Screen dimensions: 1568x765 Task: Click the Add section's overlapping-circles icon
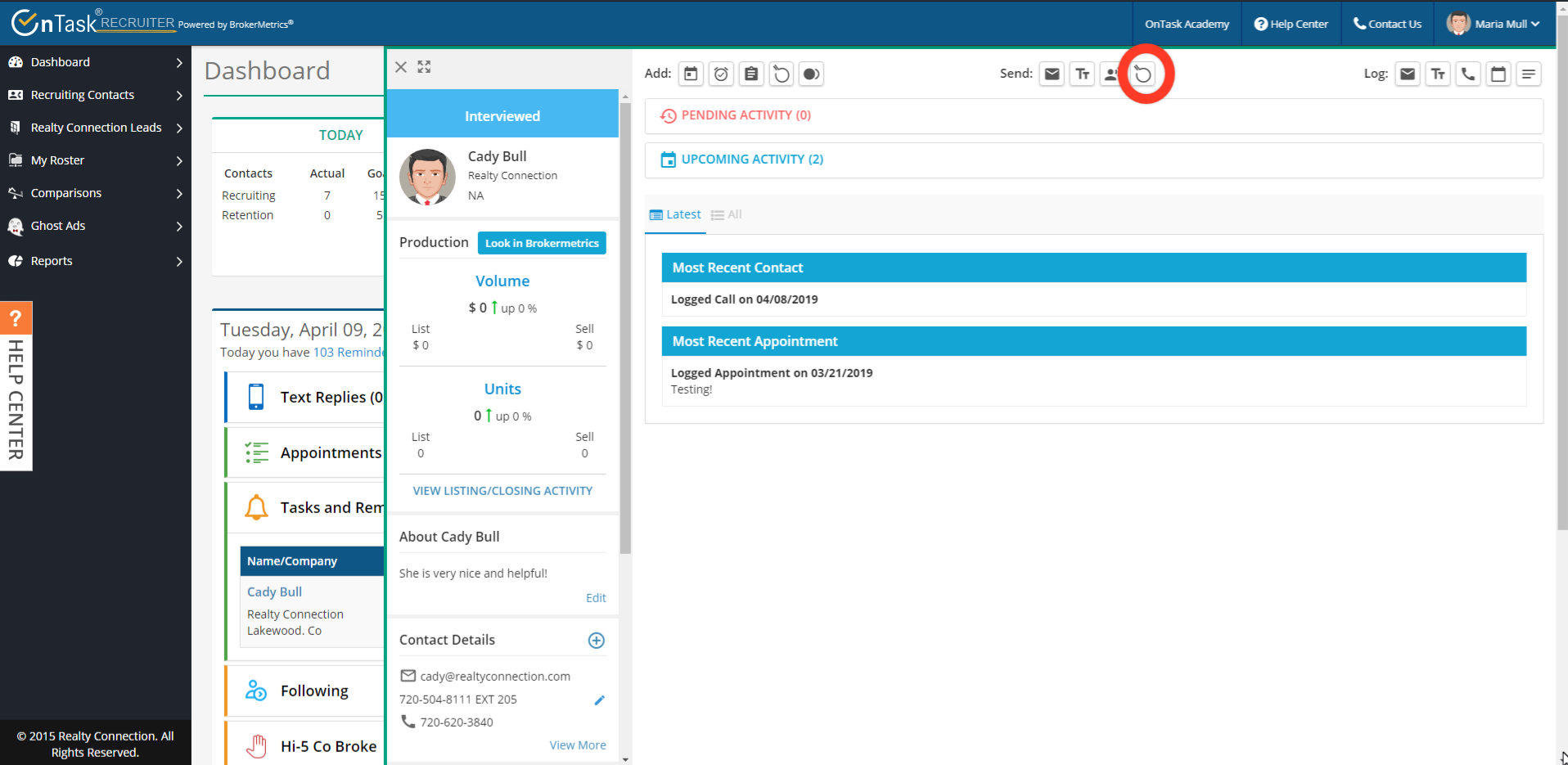pos(811,74)
